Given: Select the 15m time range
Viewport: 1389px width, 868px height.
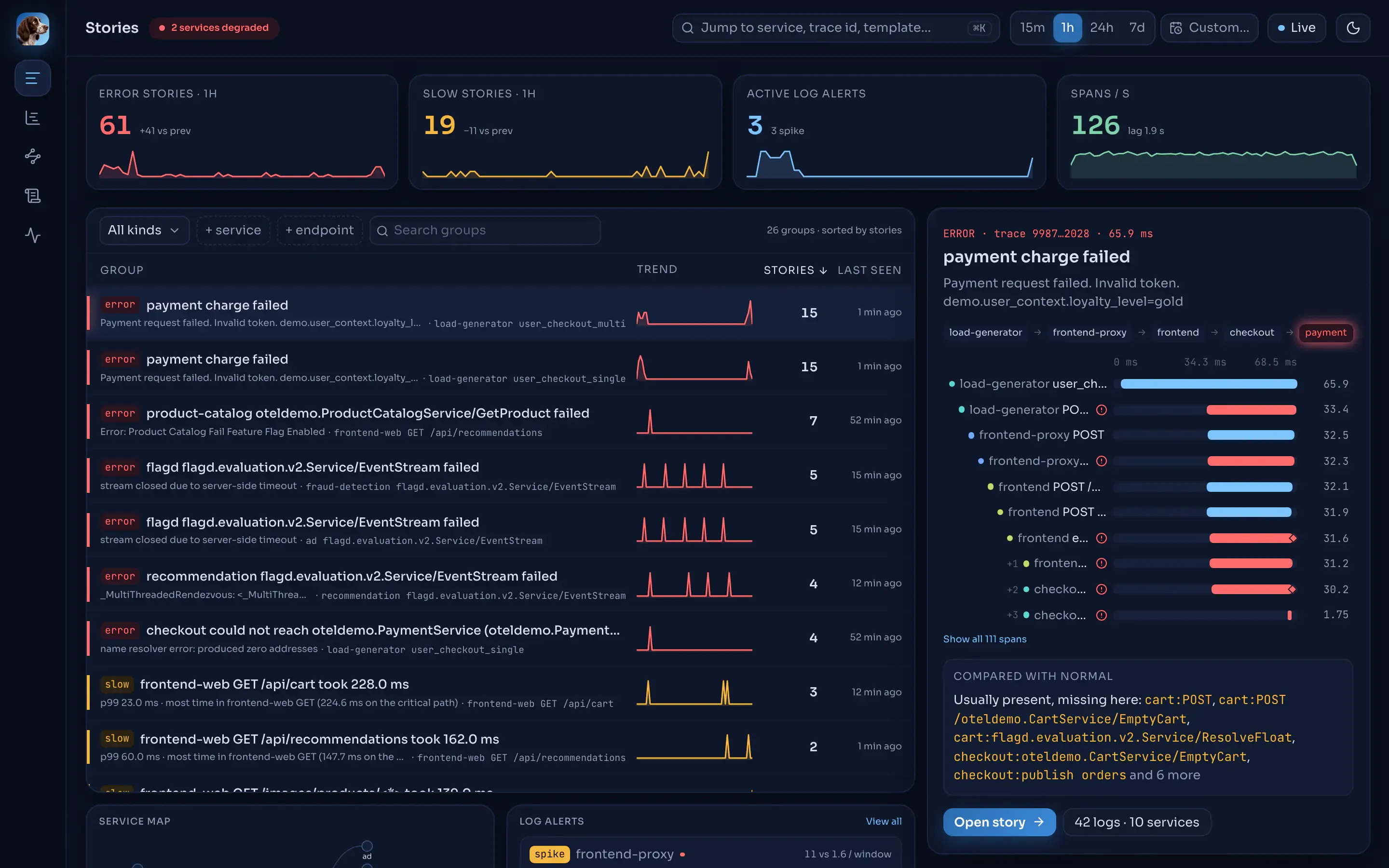Looking at the screenshot, I should pyautogui.click(x=1032, y=27).
